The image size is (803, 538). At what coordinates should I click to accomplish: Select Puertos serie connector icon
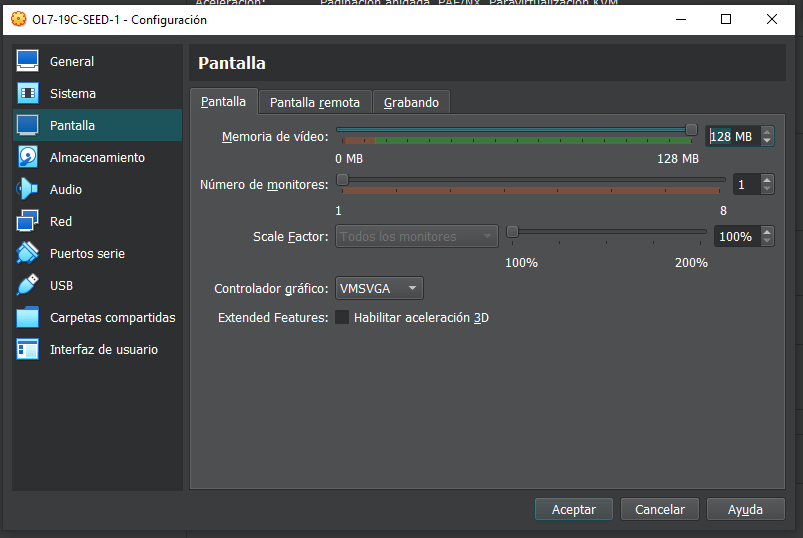(x=28, y=253)
